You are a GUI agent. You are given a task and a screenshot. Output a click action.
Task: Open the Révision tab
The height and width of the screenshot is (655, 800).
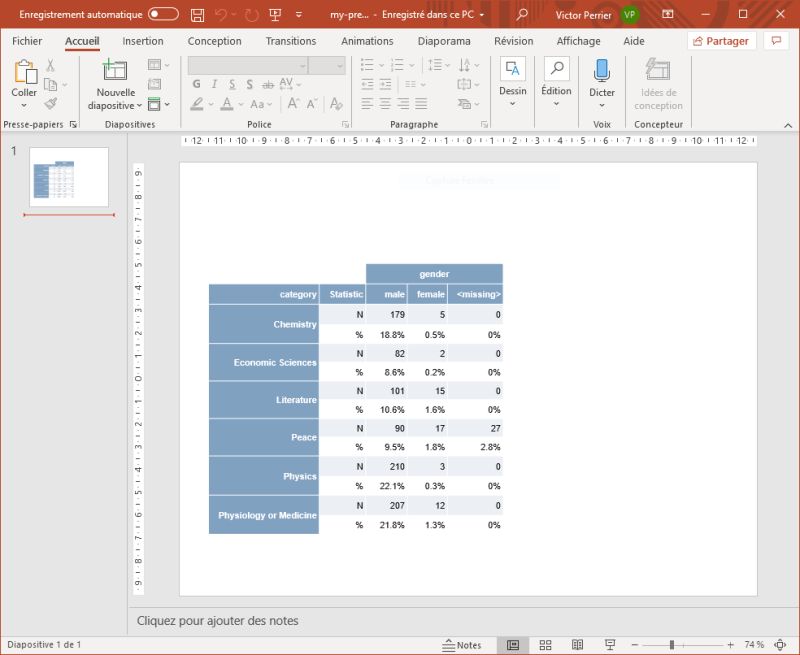514,41
